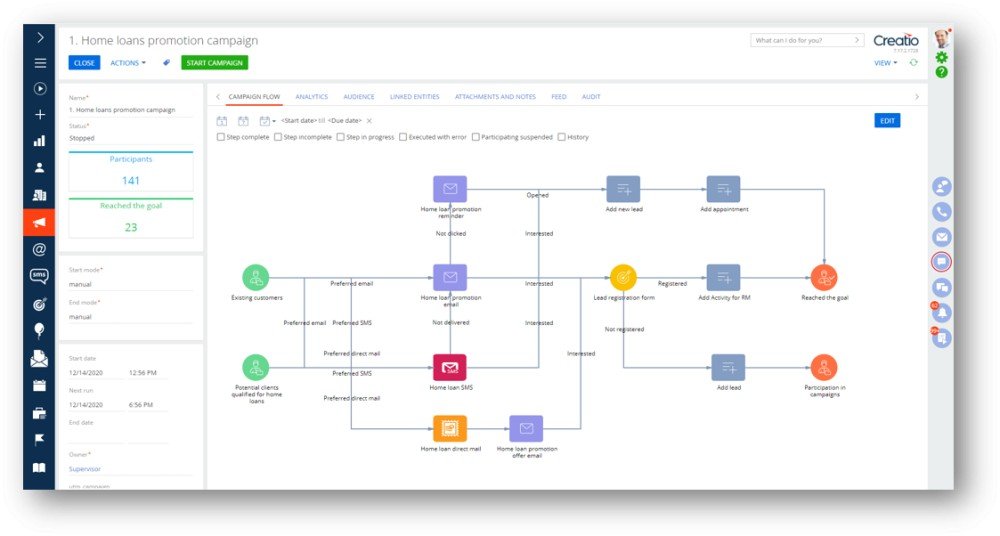Open the accounts building icon in sidebar

pyautogui.click(x=40, y=195)
